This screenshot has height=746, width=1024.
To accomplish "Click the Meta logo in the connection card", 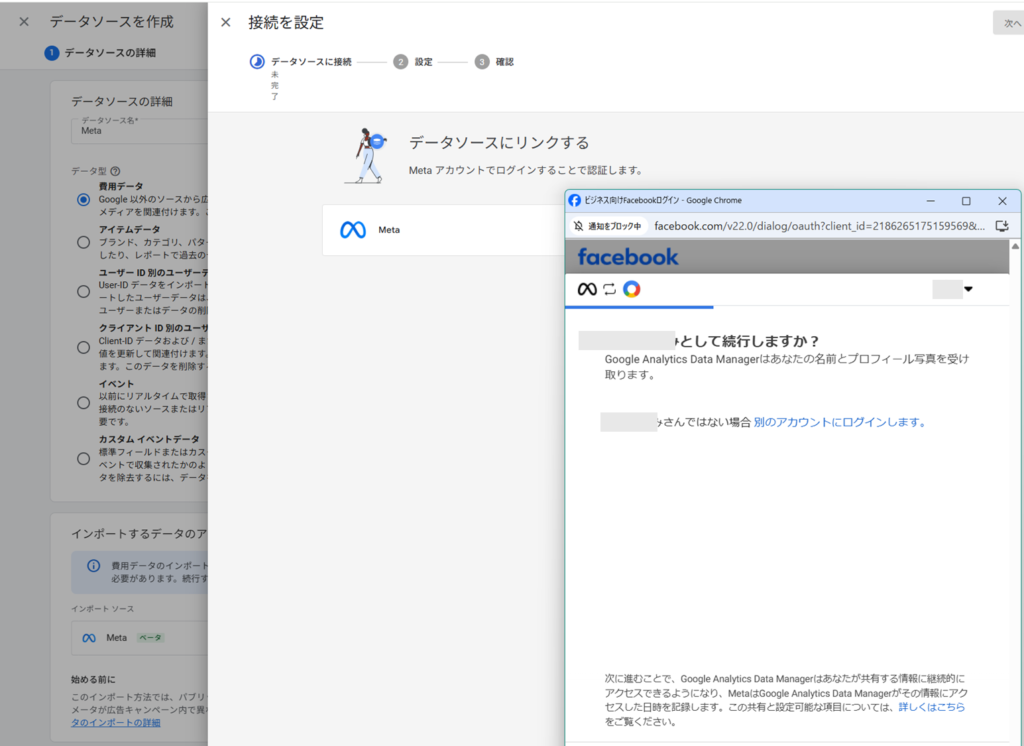I will click(352, 230).
